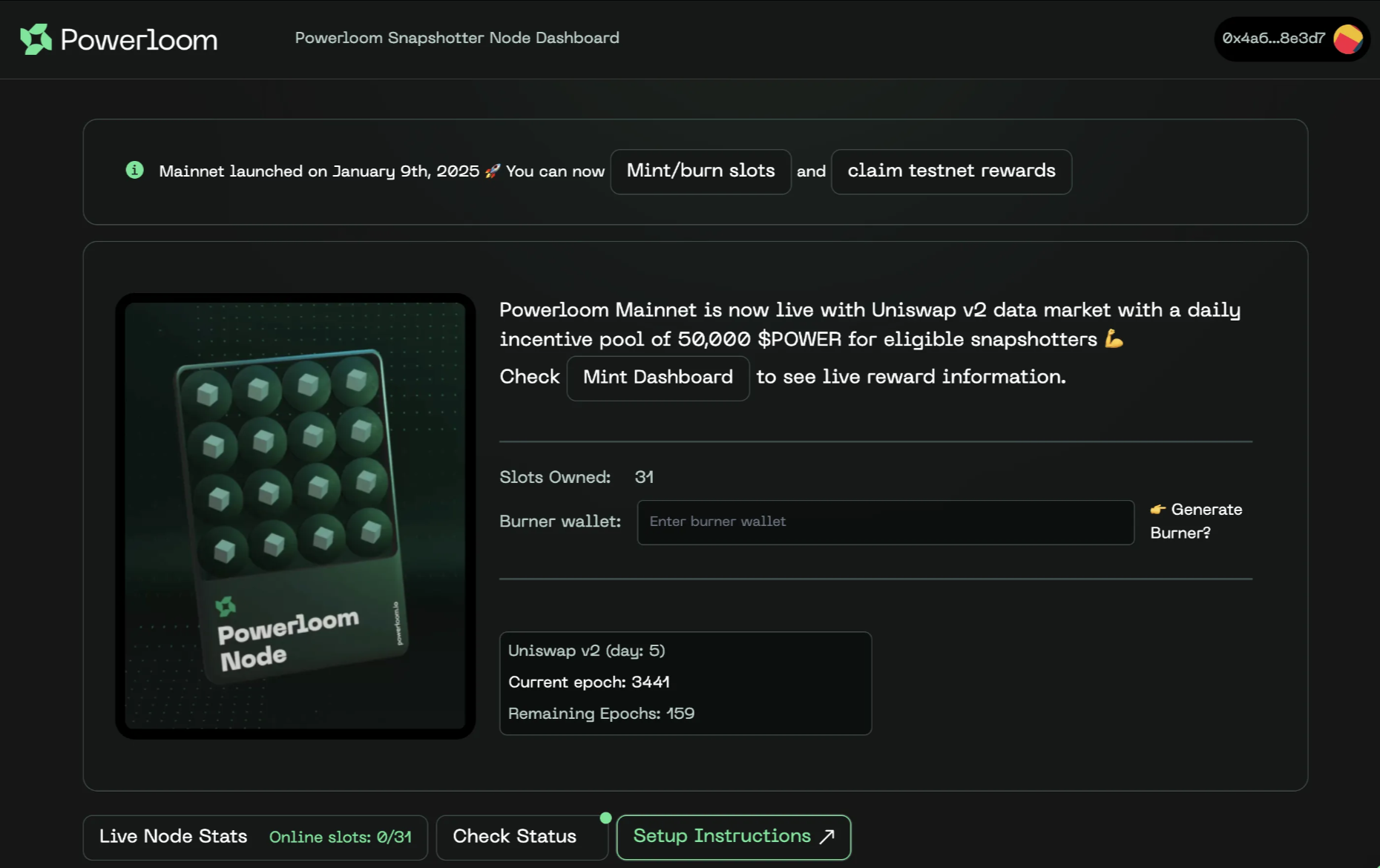This screenshot has height=868, width=1380.
Task: Open wallet address 0x4a6...8e3d7 menu
Action: 1292,39
